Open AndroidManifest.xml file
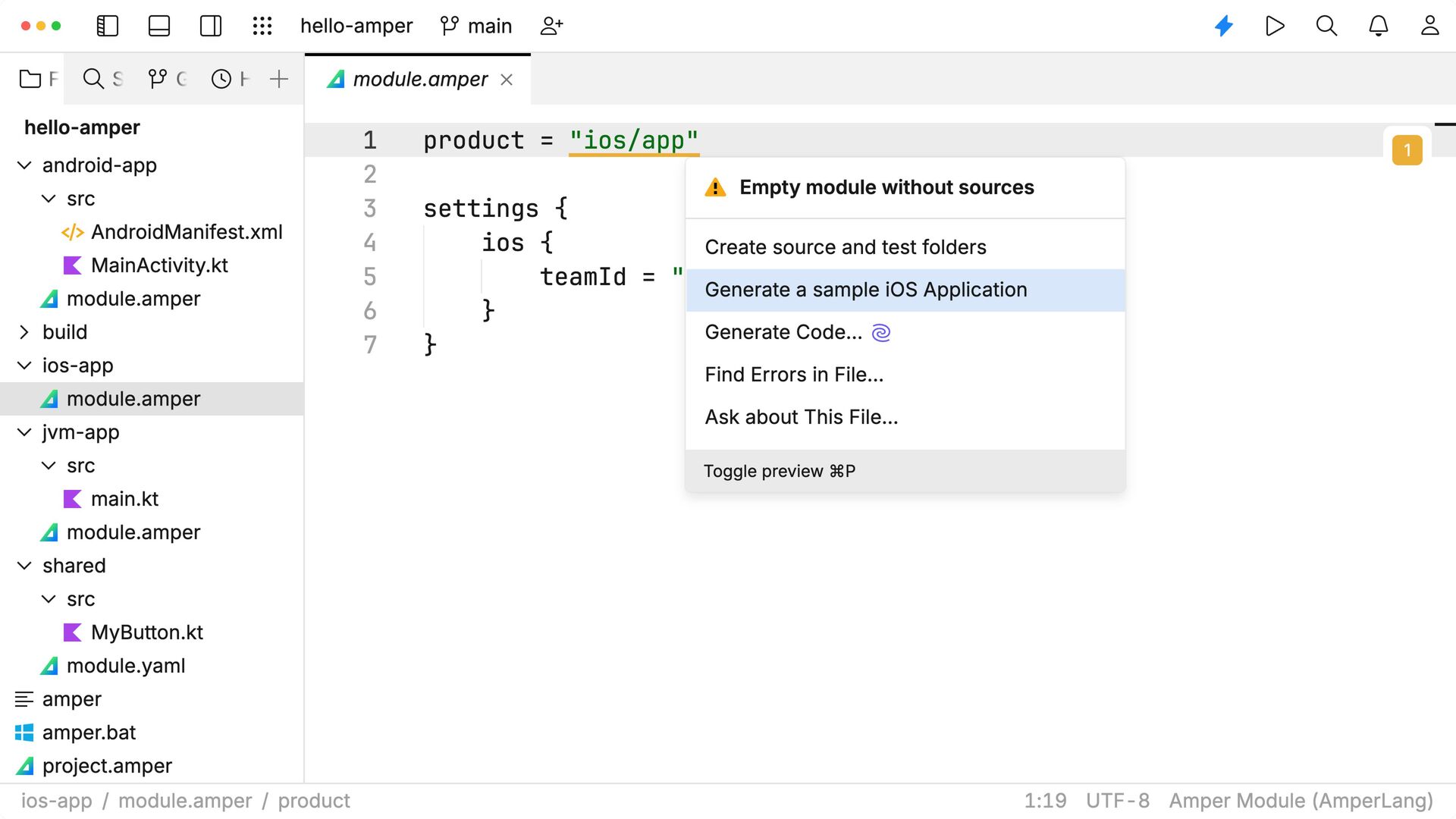1456x819 pixels. point(187,232)
